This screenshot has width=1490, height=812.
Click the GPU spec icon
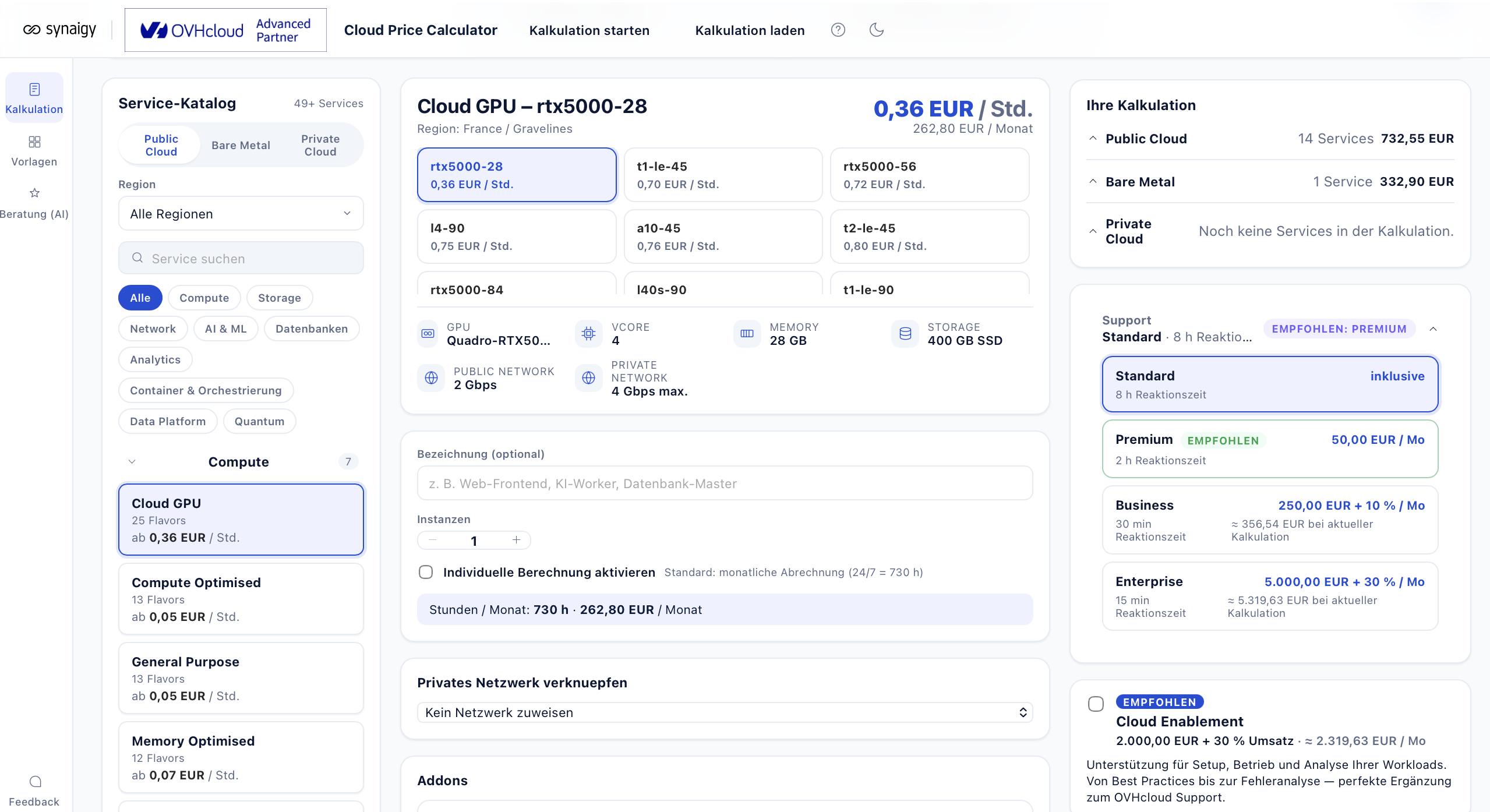click(428, 334)
